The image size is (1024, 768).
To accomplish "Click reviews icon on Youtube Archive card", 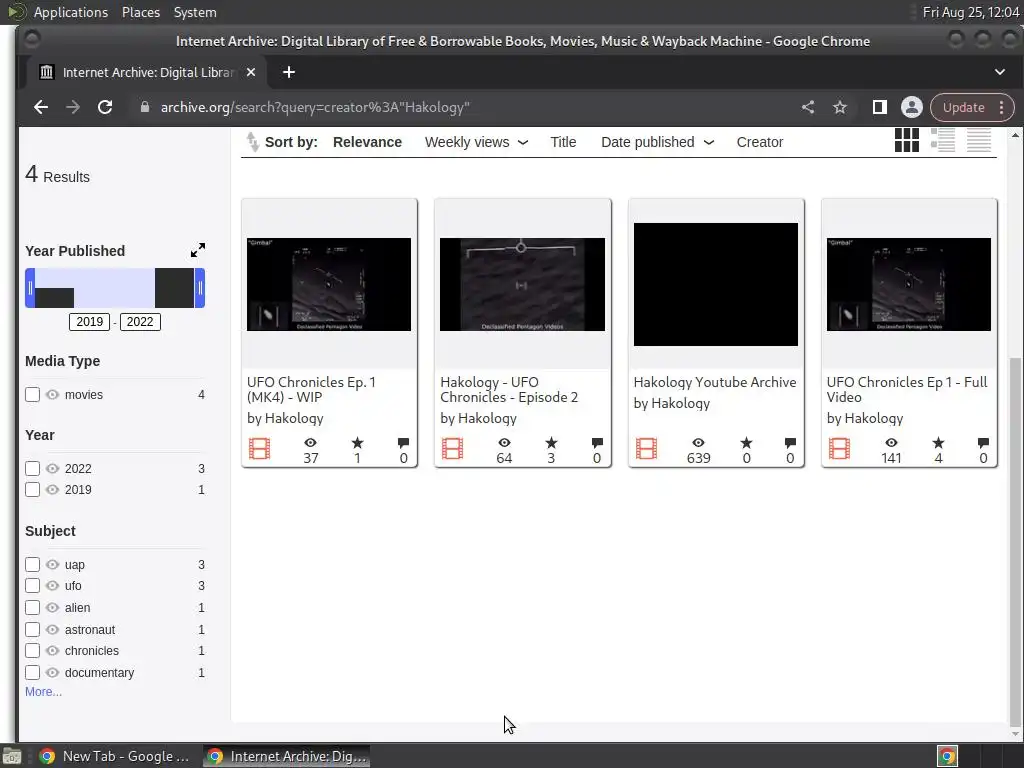I will coord(790,443).
